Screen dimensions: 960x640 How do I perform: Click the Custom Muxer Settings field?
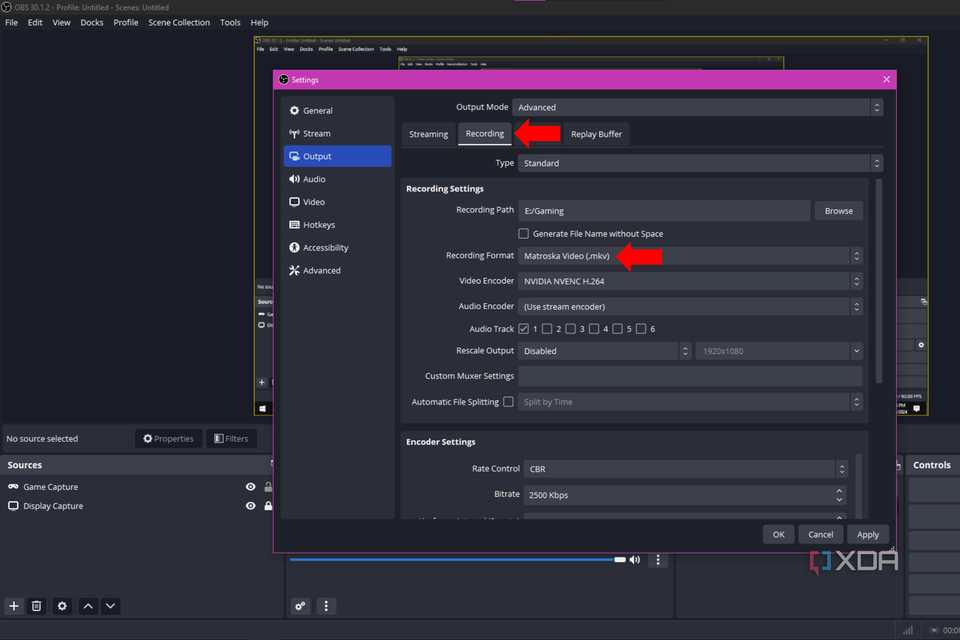(x=690, y=376)
